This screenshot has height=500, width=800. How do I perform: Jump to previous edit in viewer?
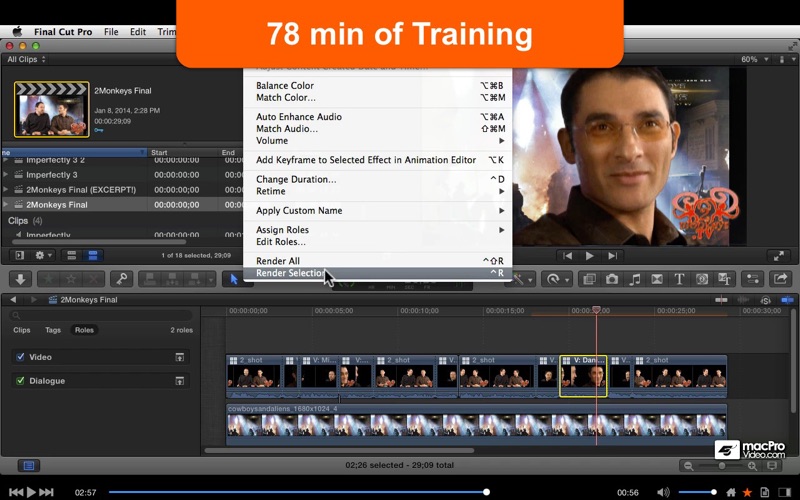point(567,256)
